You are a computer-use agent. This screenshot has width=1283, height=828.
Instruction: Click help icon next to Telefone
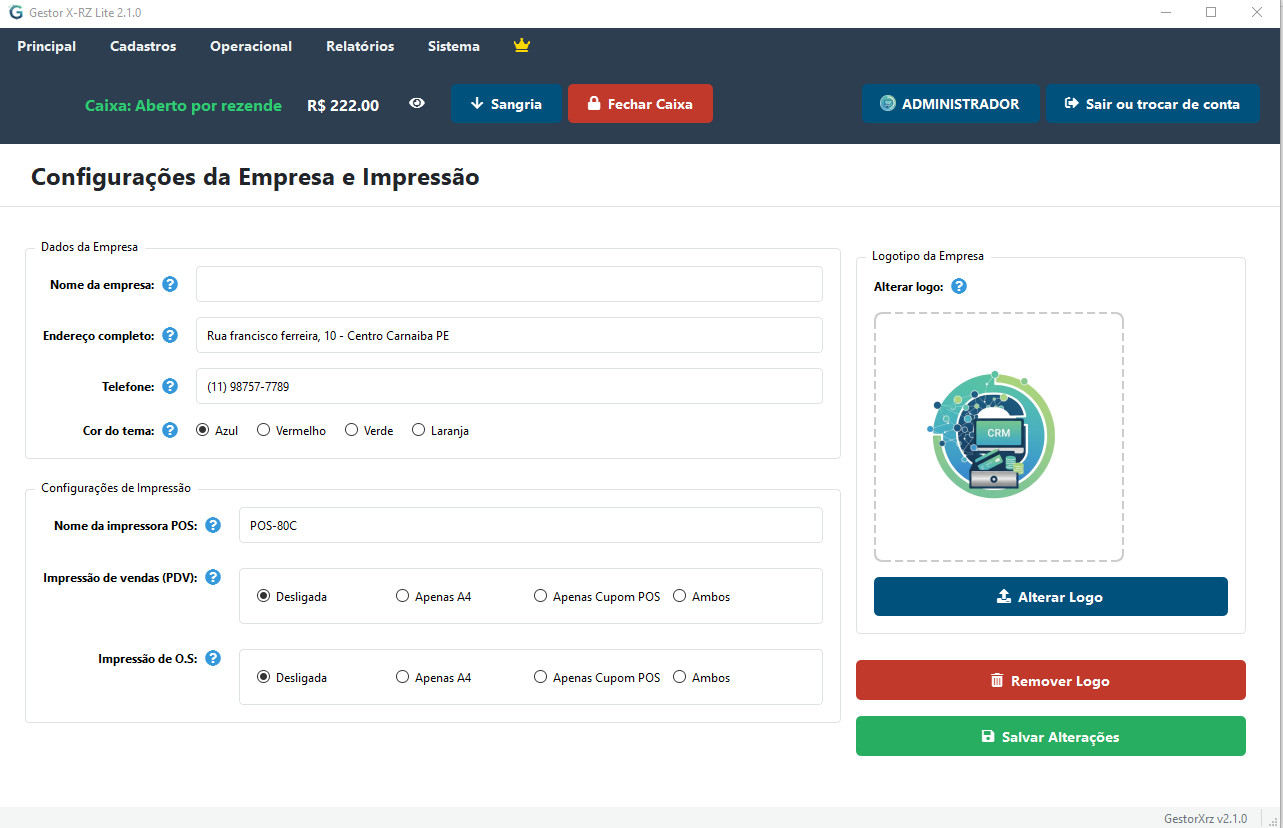[x=170, y=386]
